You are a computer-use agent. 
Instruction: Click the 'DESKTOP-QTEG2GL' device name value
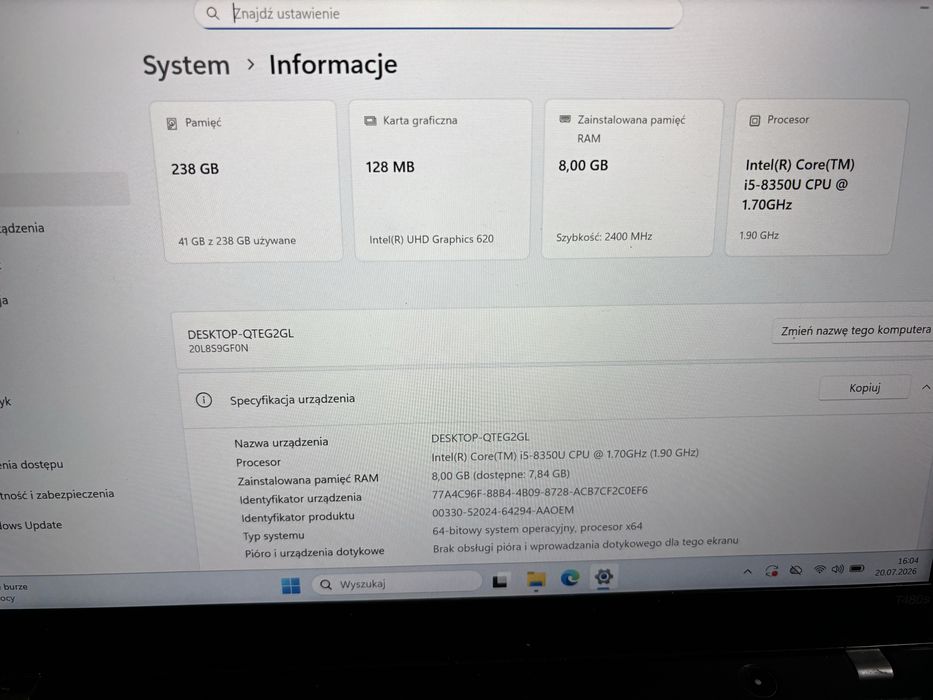click(480, 438)
